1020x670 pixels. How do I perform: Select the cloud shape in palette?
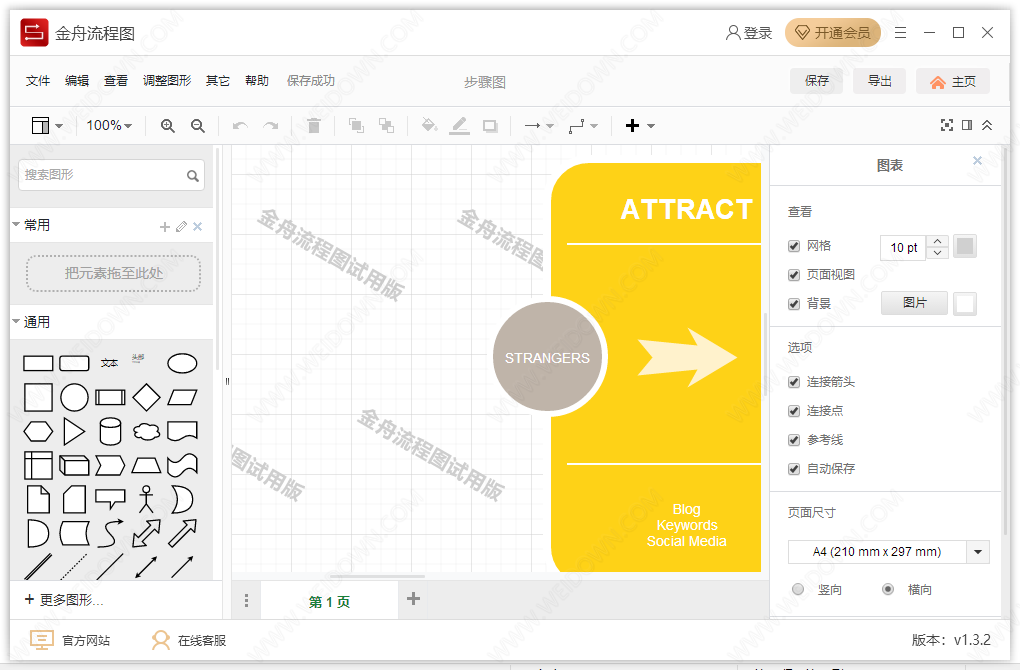pos(146,432)
